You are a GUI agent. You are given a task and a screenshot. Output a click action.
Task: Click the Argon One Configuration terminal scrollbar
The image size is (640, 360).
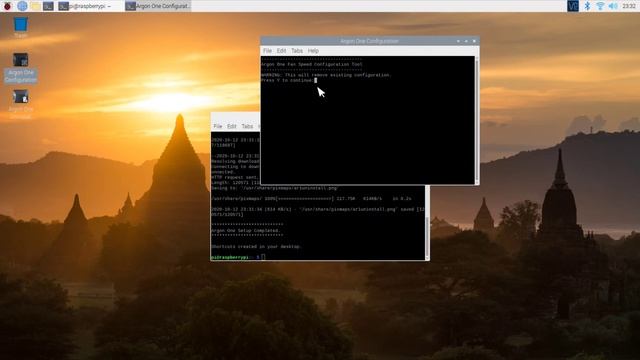coord(477,120)
